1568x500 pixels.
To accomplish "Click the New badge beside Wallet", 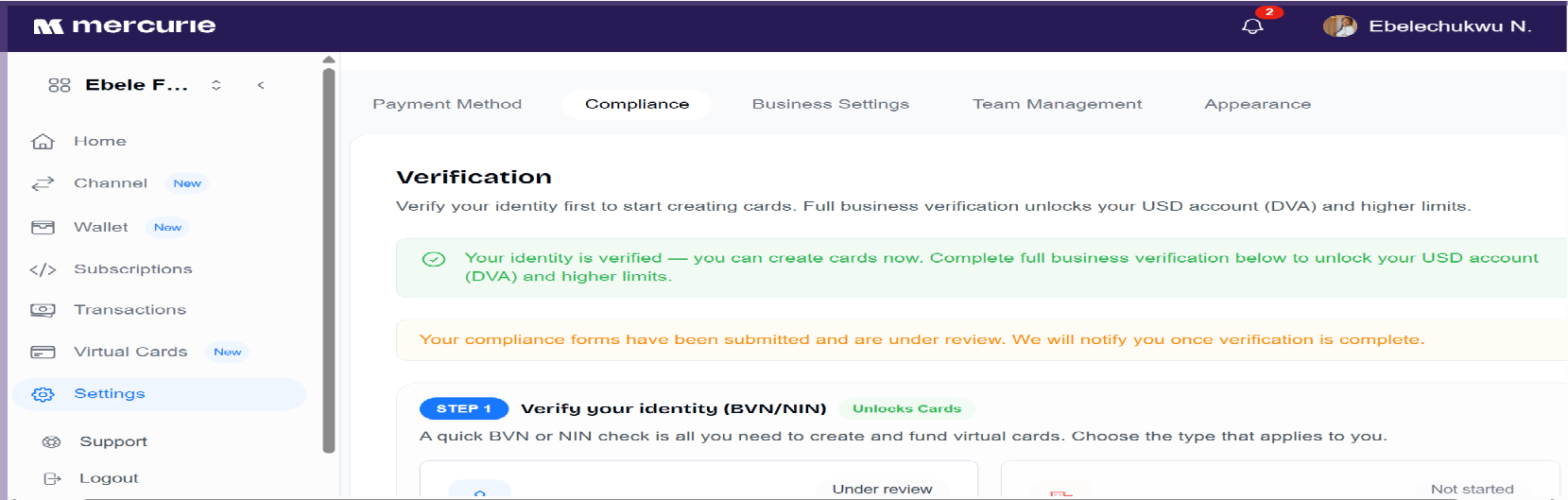I will [x=167, y=227].
